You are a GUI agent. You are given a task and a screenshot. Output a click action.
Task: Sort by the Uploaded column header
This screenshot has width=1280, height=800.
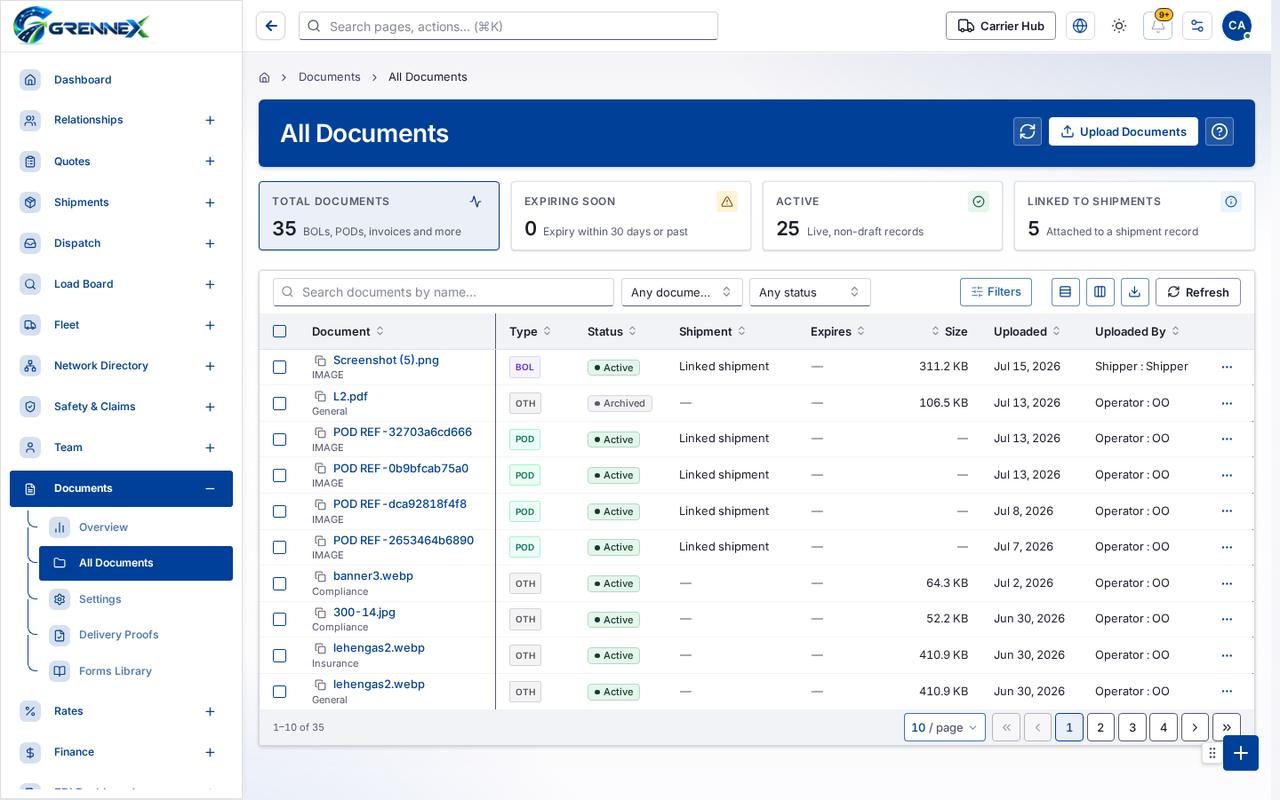pyautogui.click(x=1027, y=331)
